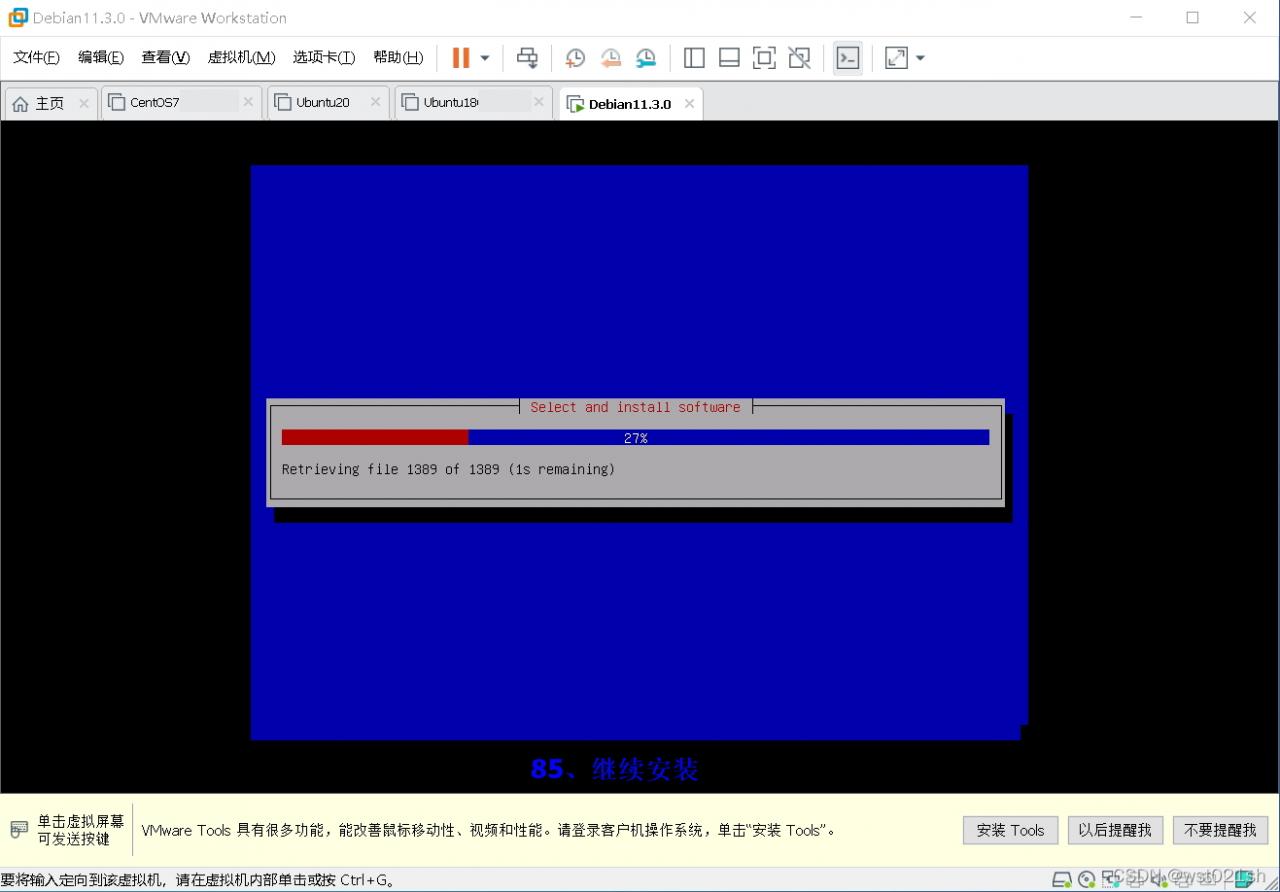The image size is (1280, 892).
Task: Enter full screen mode from the toolbar
Action: tap(764, 58)
